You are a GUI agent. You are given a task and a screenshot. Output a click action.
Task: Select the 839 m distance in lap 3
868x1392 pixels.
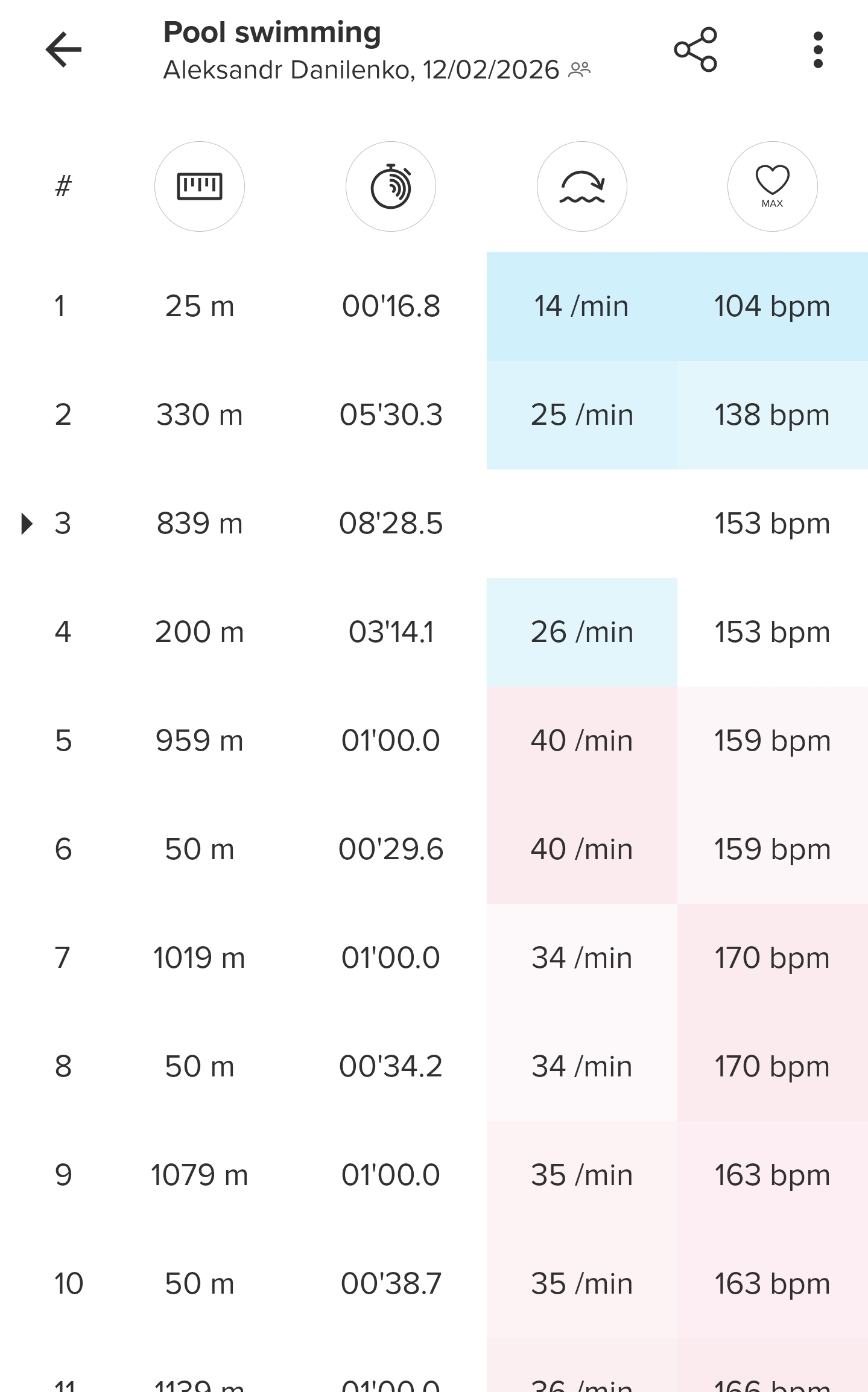pyautogui.click(x=200, y=524)
